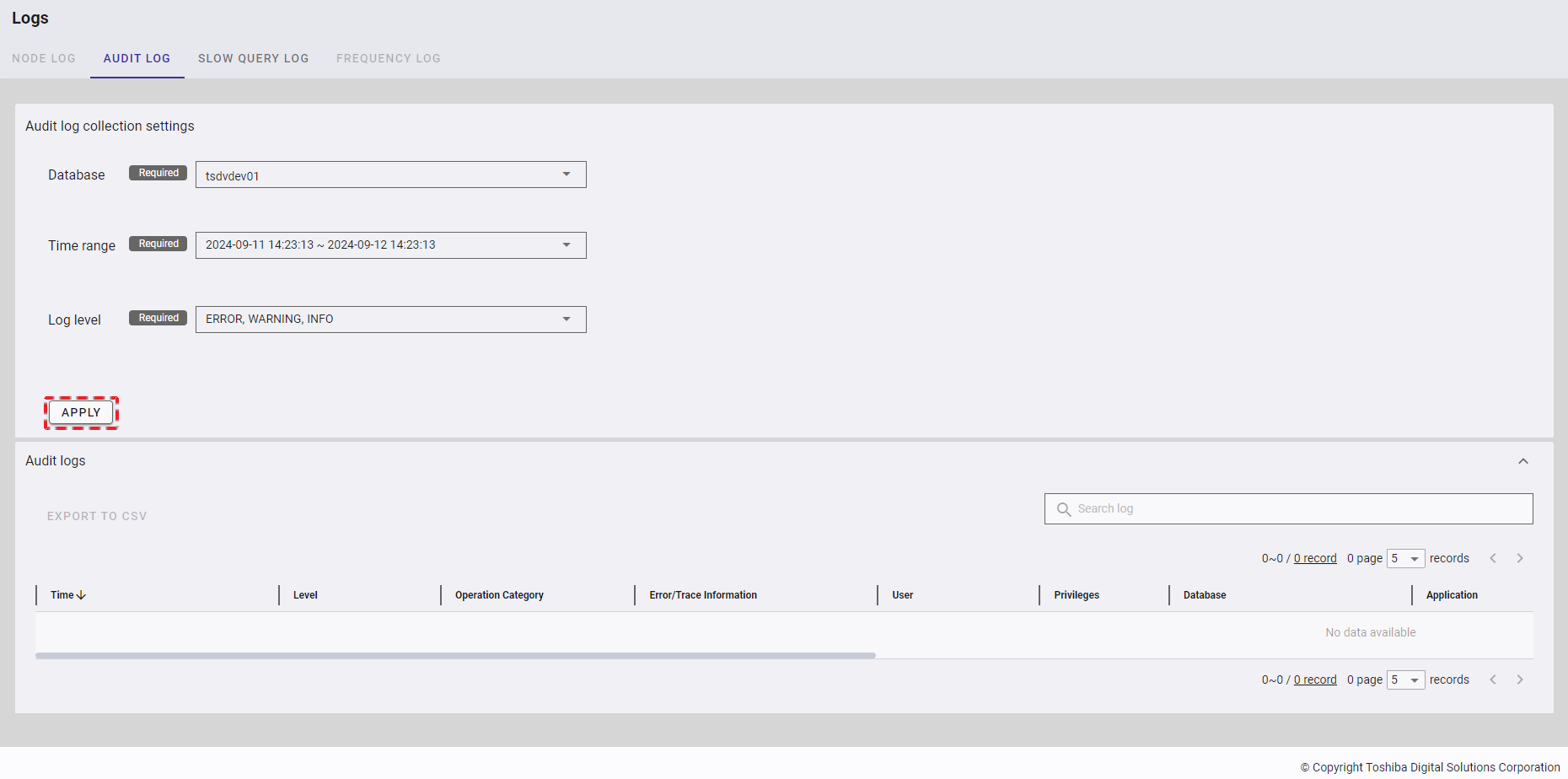Go to previous page in top pagination

1493,558
